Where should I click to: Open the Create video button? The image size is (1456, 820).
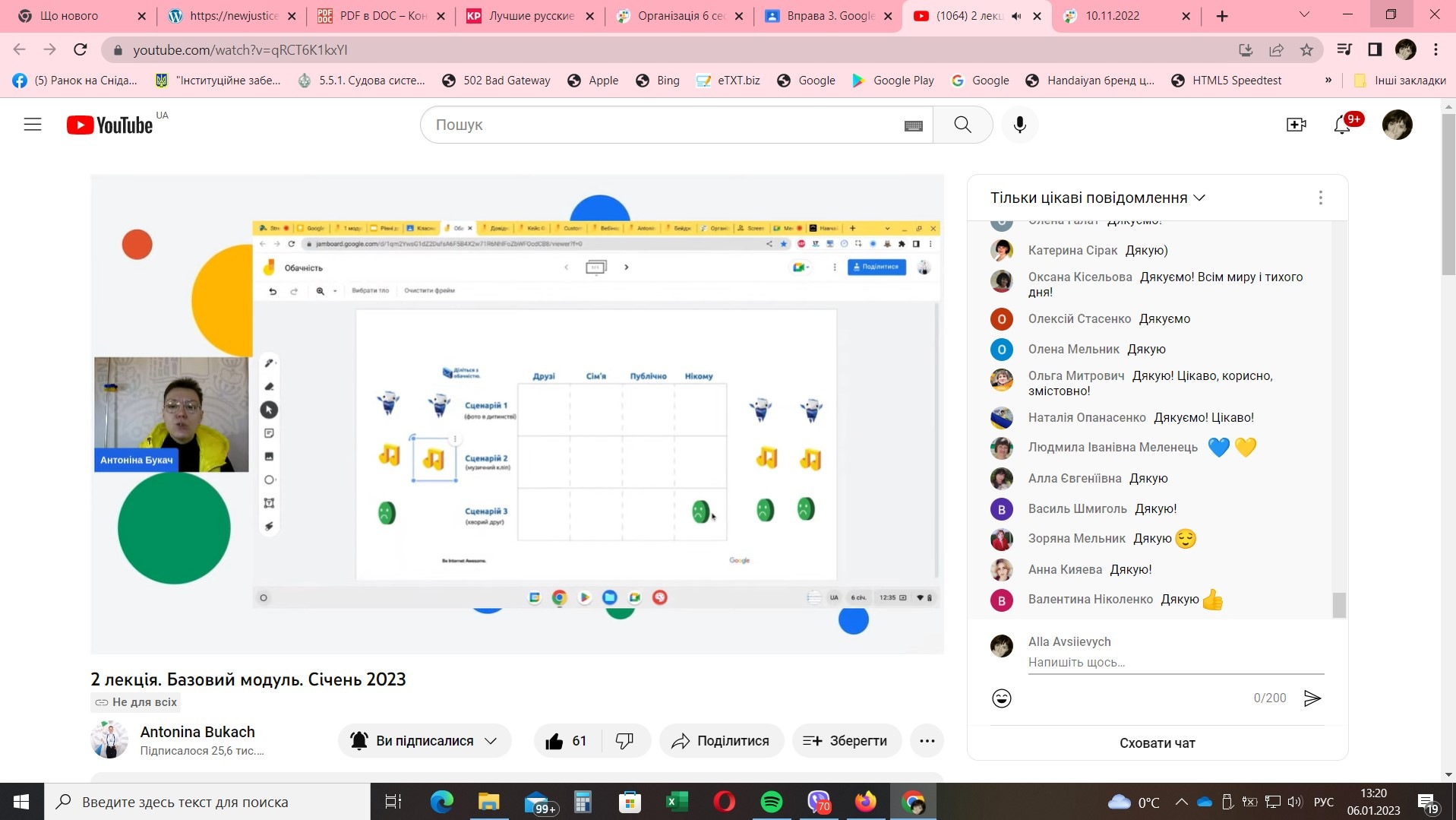1296,125
